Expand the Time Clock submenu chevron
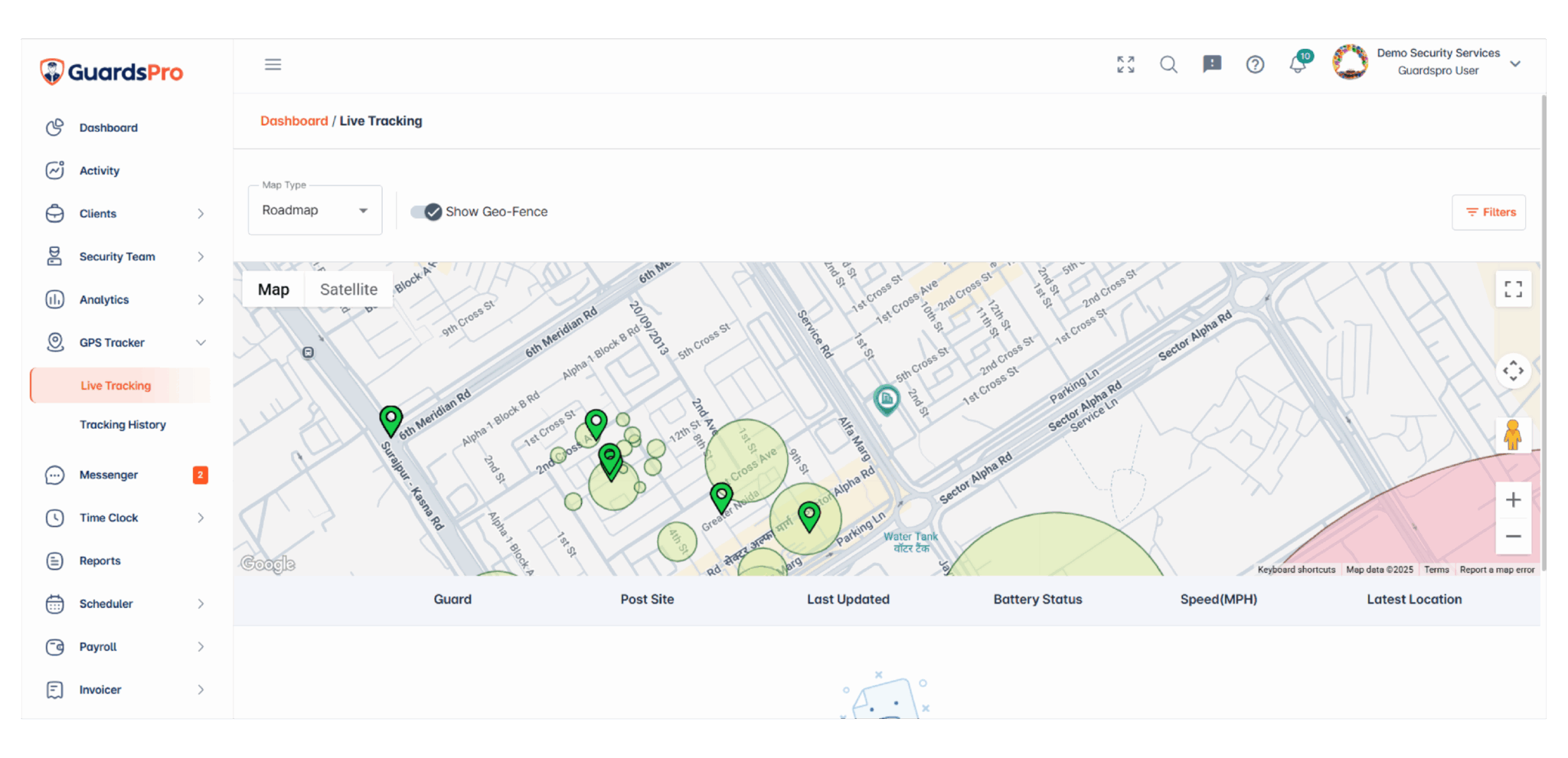The image size is (1568, 758). pyautogui.click(x=201, y=518)
